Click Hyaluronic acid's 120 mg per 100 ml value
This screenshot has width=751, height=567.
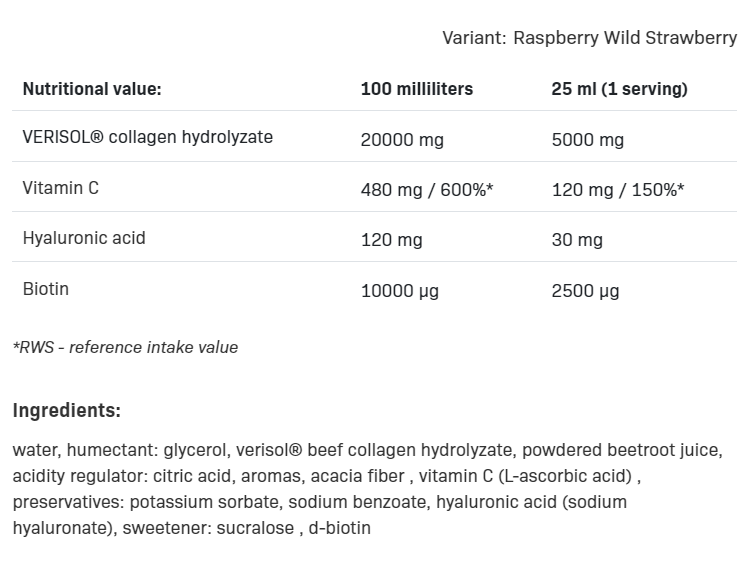(392, 241)
